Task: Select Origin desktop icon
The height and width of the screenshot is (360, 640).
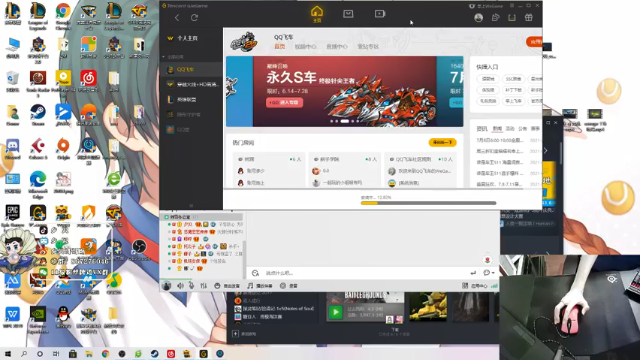Action: tap(63, 148)
